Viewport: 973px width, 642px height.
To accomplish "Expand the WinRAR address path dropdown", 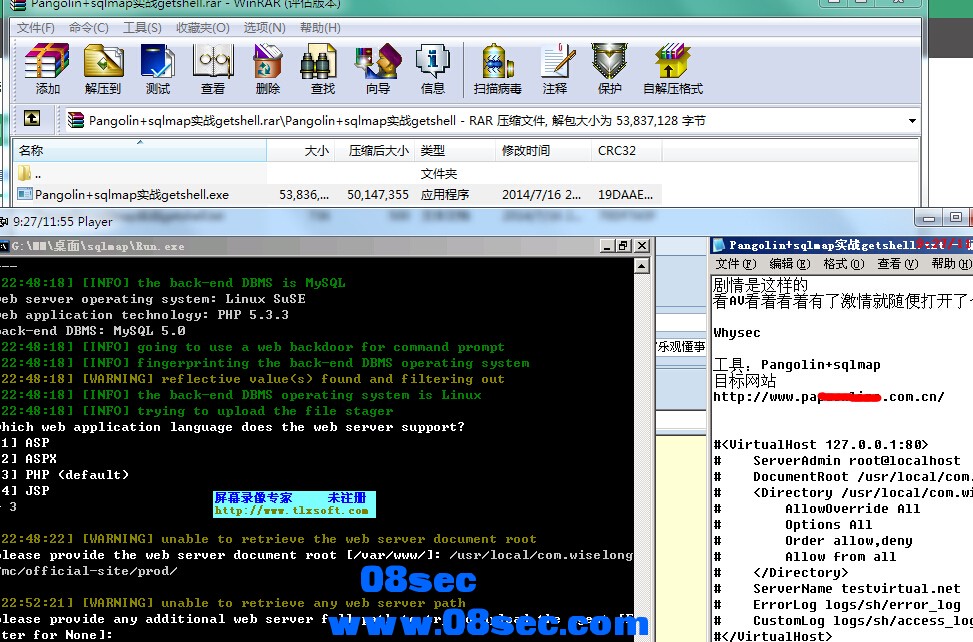I will click(x=912, y=120).
